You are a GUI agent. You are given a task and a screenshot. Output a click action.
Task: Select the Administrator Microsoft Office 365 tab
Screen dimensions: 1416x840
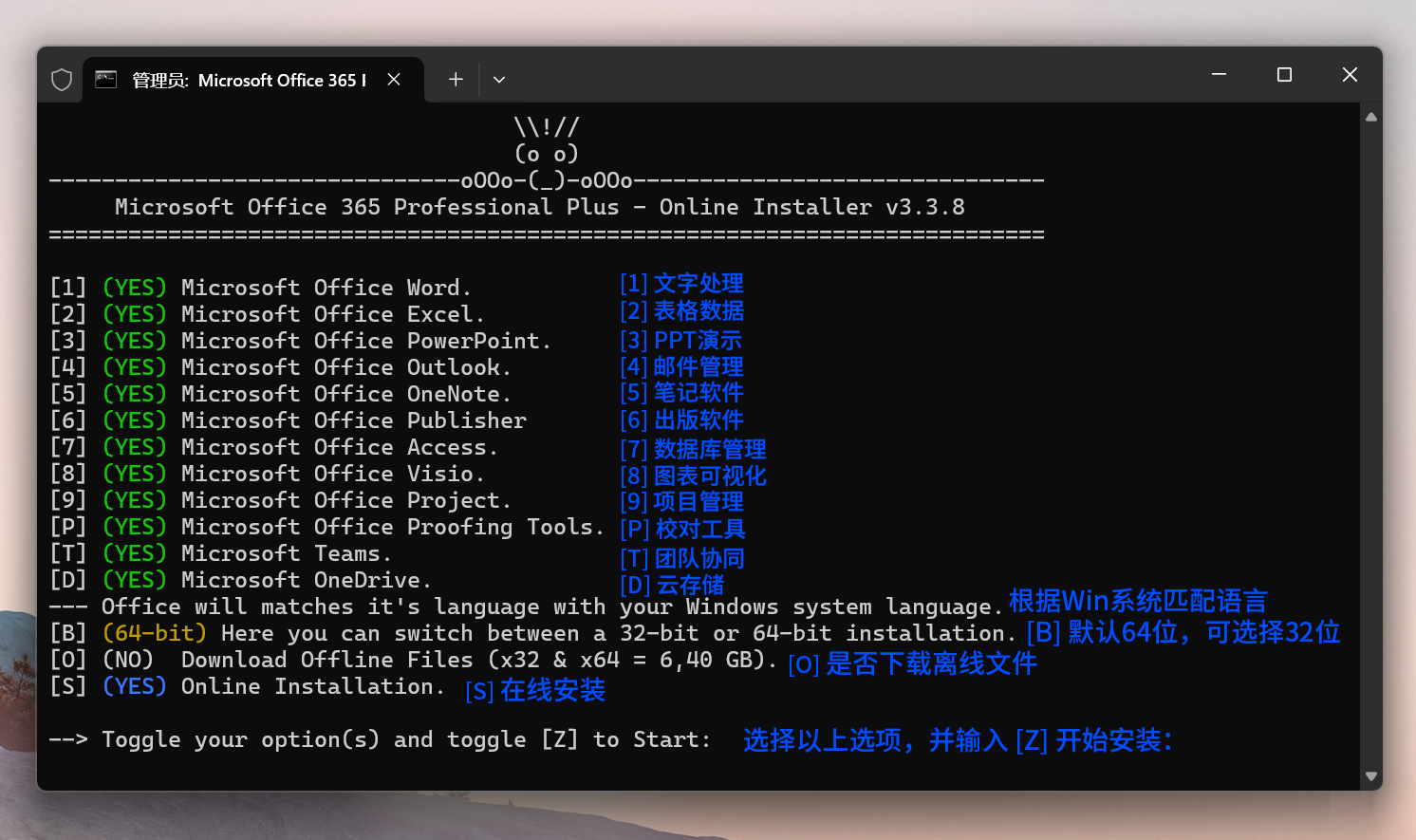tap(249, 81)
